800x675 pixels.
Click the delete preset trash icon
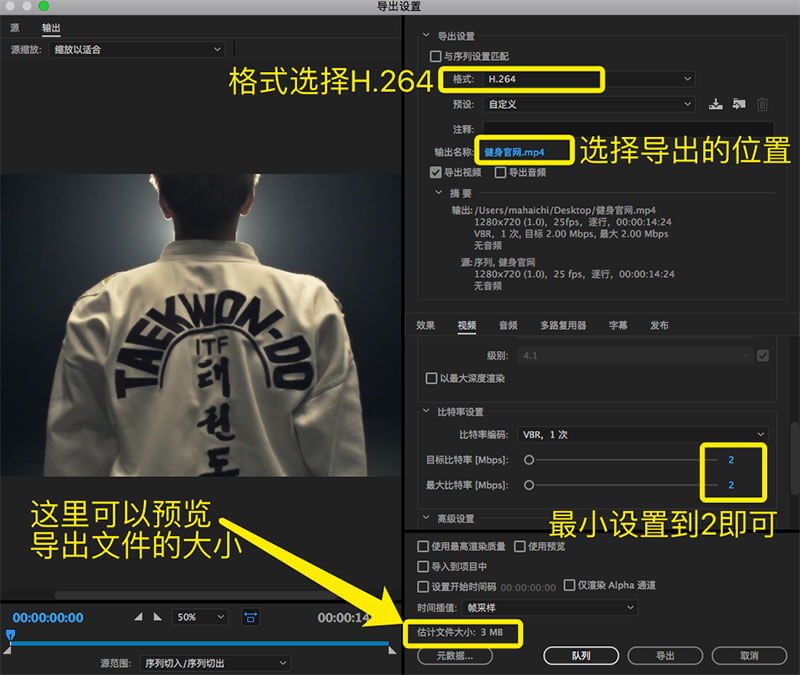(x=762, y=104)
